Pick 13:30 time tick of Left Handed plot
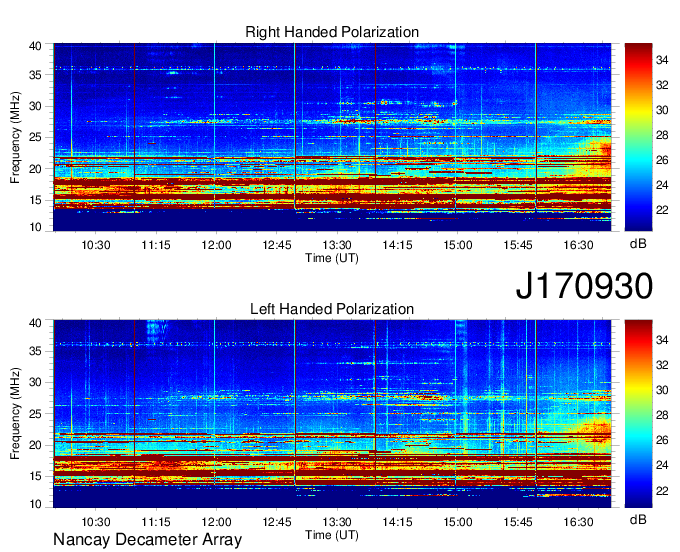 point(337,522)
